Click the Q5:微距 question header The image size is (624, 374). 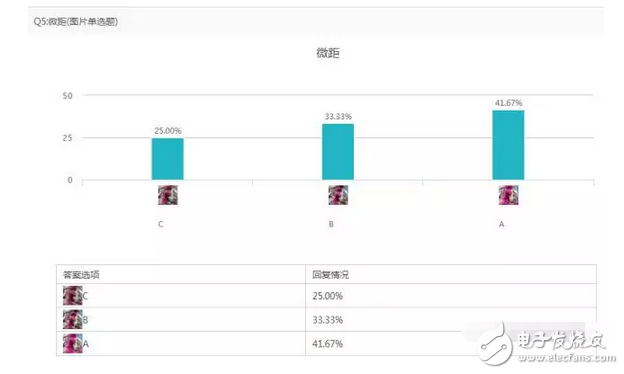coord(76,21)
